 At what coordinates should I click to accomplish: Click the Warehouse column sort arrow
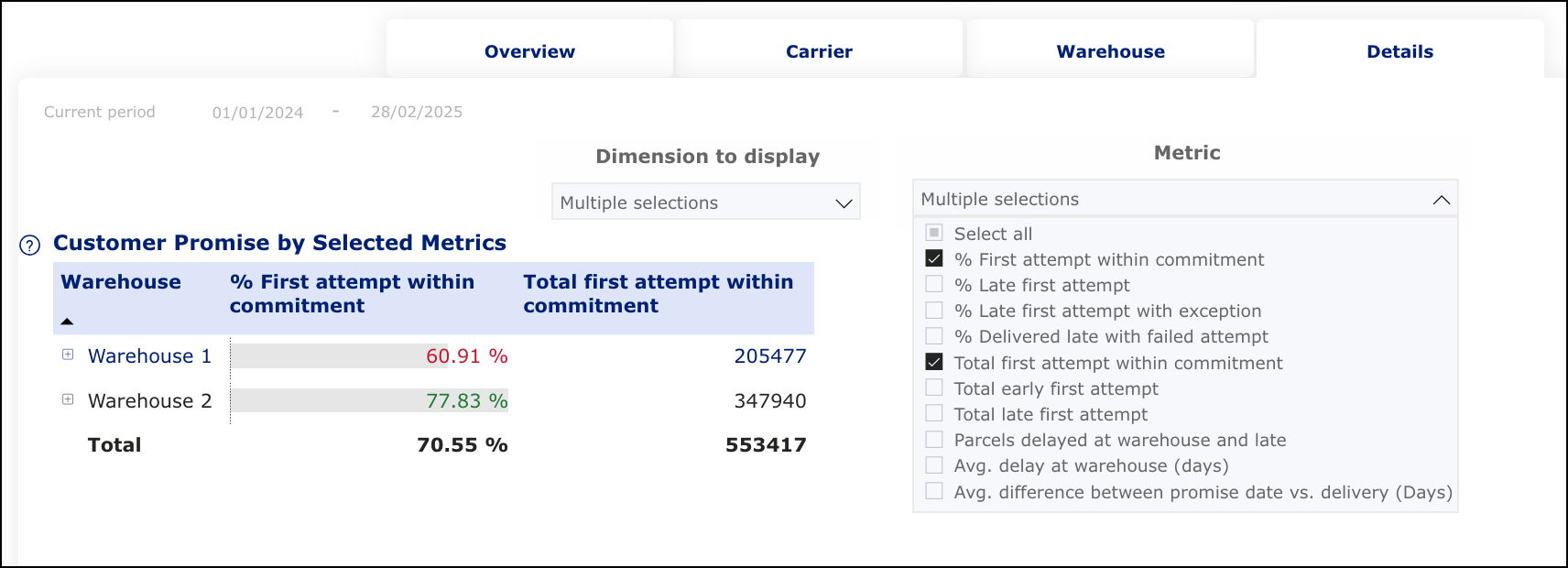pos(67,322)
